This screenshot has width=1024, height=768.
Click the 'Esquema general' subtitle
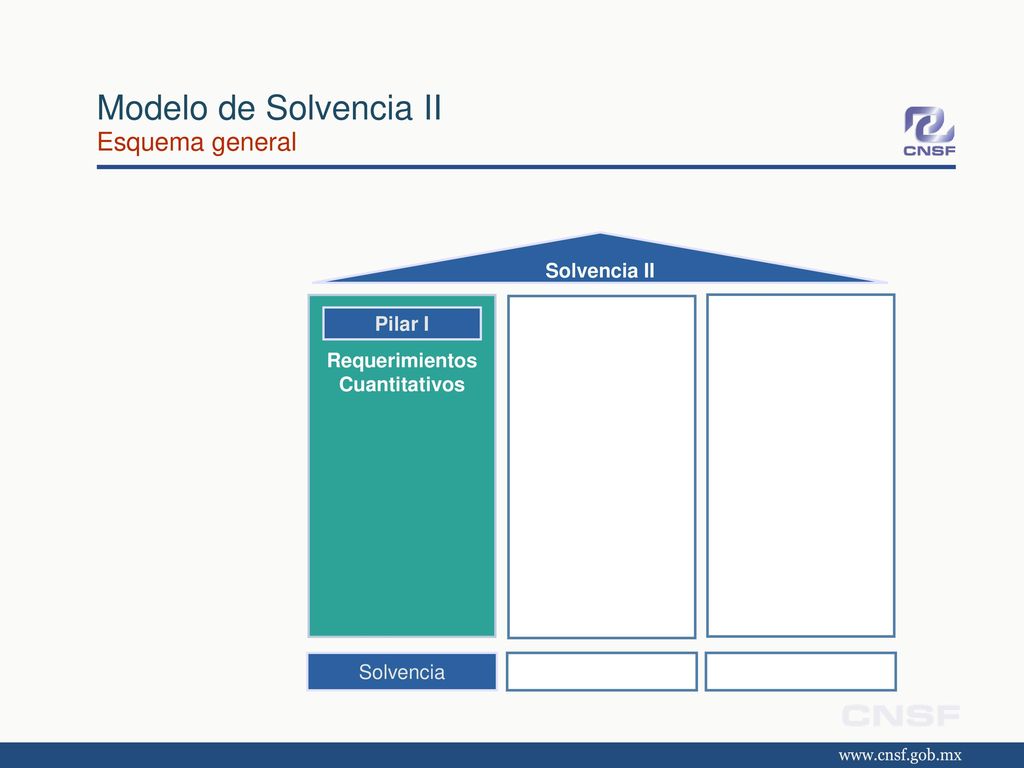coord(197,142)
